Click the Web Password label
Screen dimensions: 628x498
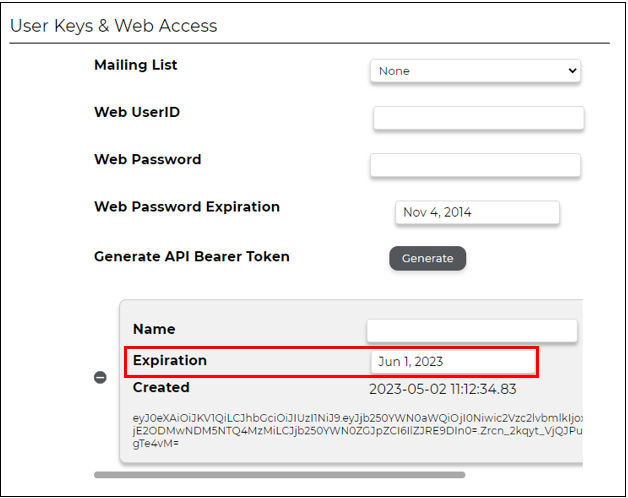click(147, 159)
